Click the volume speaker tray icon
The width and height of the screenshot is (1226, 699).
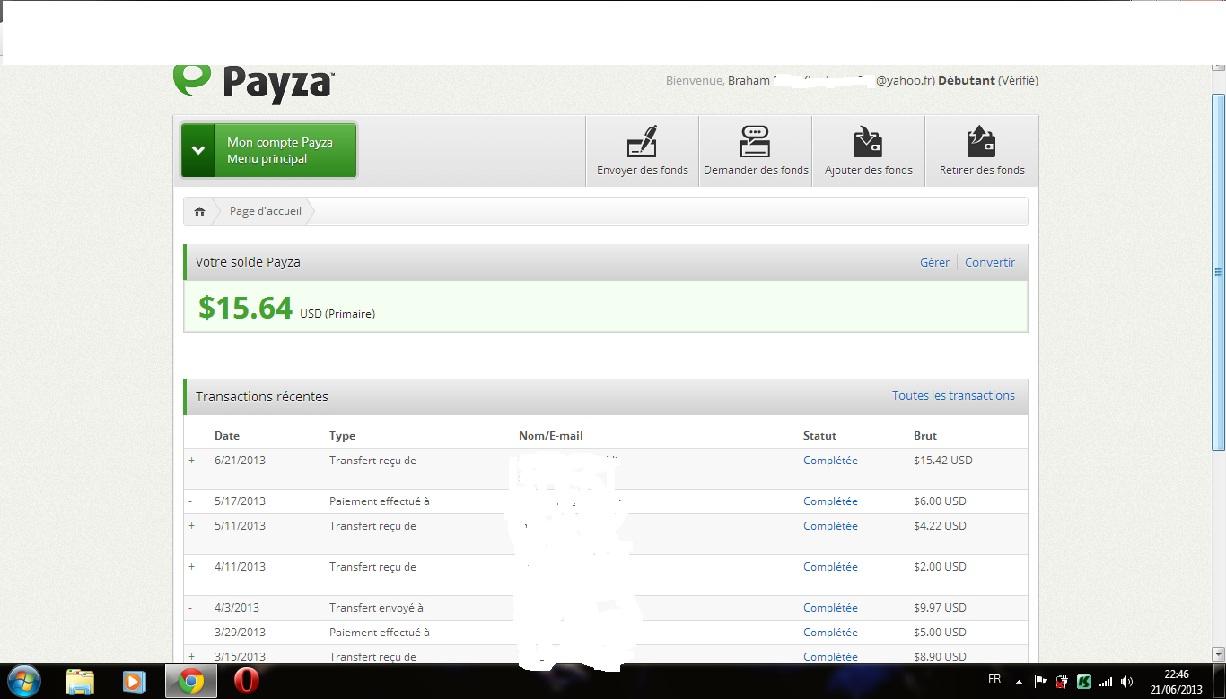tap(1127, 681)
